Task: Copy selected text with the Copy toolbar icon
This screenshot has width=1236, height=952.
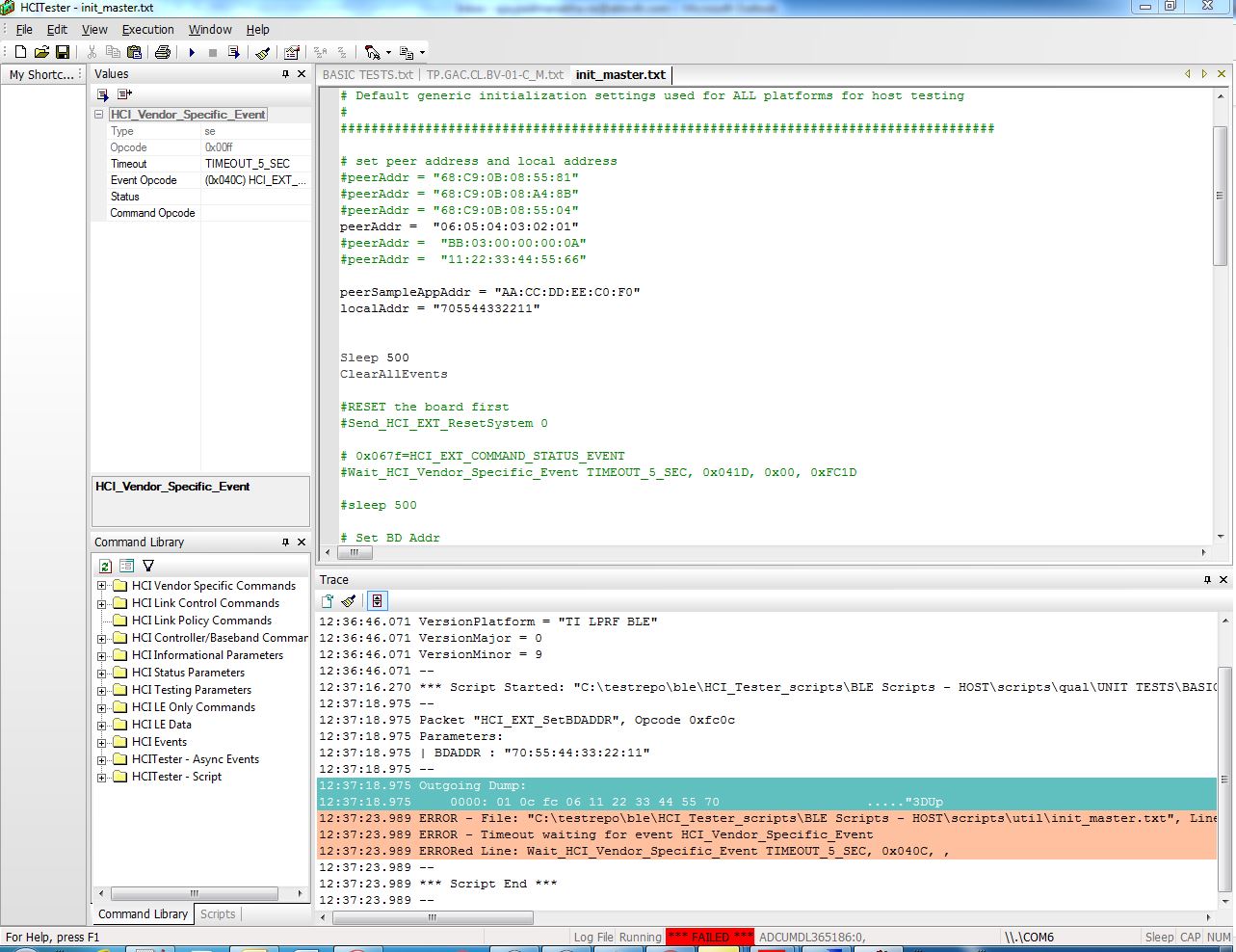Action: point(115,51)
